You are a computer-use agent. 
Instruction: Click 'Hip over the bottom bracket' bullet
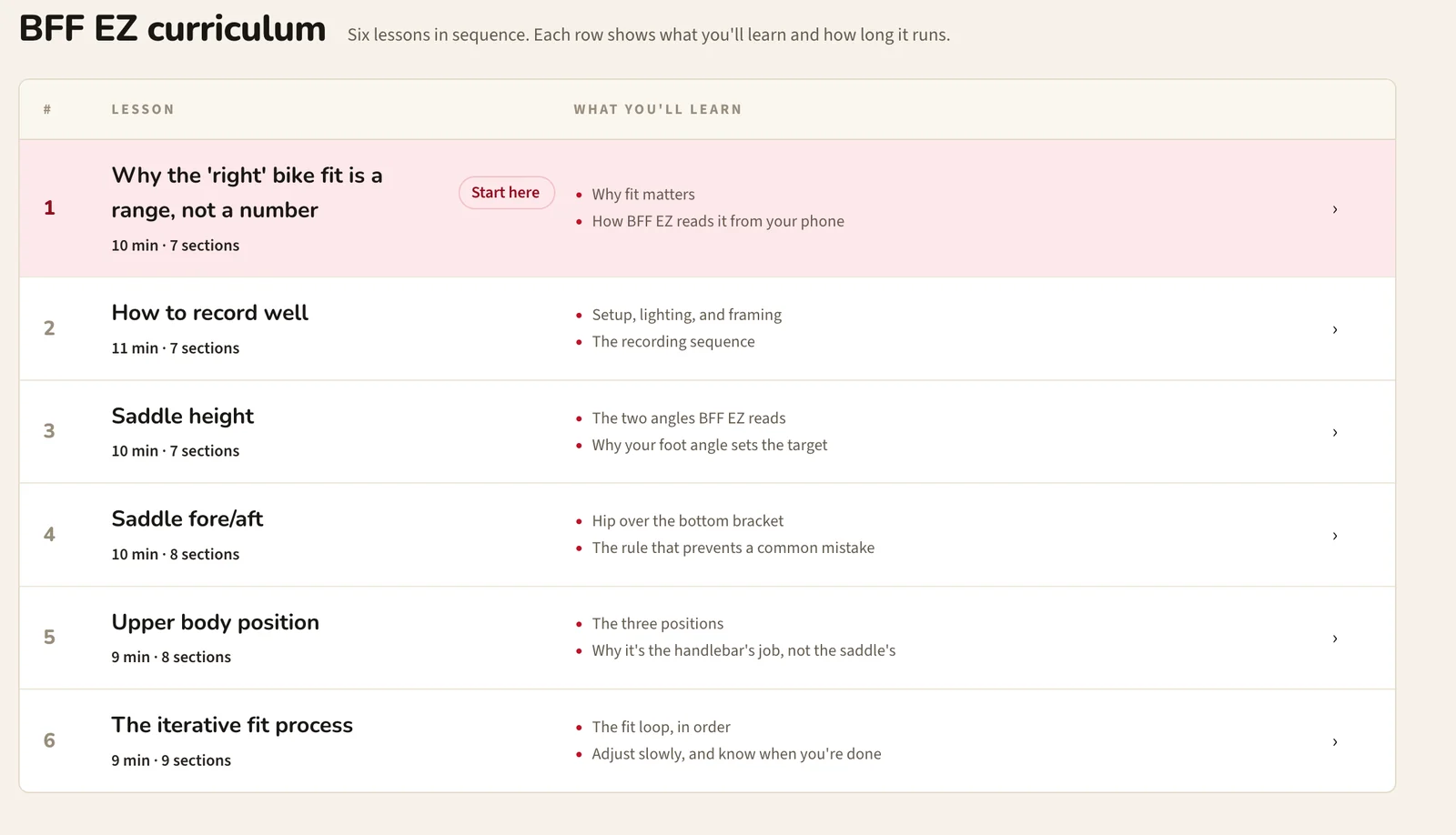[688, 521]
